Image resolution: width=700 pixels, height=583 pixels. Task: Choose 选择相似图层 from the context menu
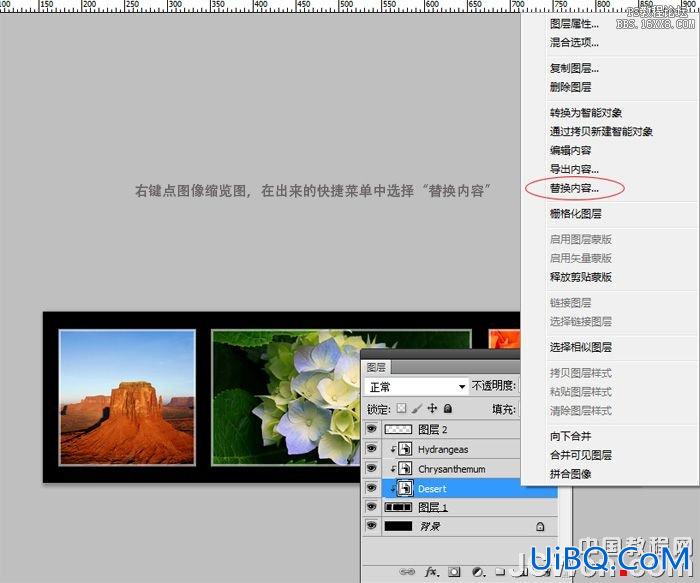(581, 347)
